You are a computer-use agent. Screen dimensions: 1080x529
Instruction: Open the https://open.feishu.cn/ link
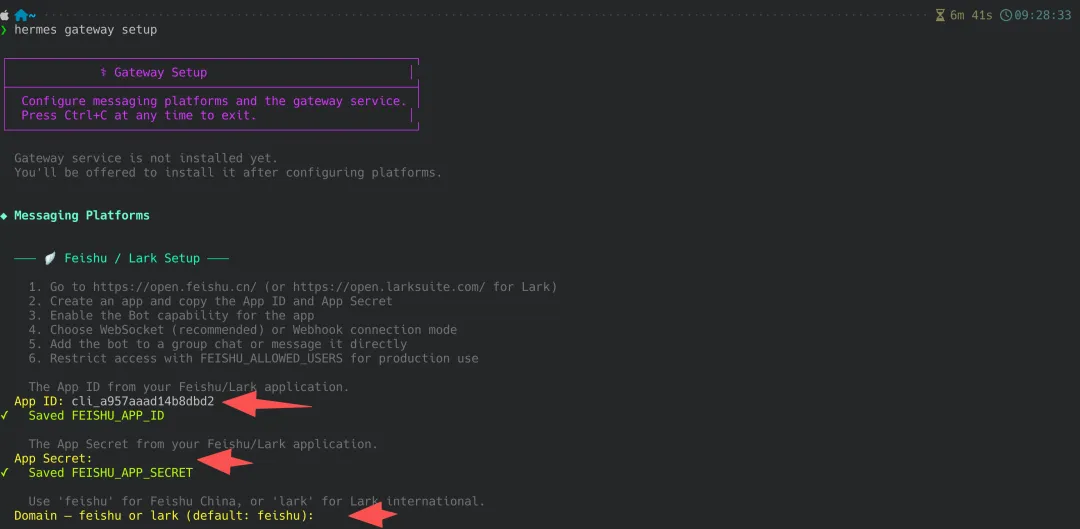[175, 287]
